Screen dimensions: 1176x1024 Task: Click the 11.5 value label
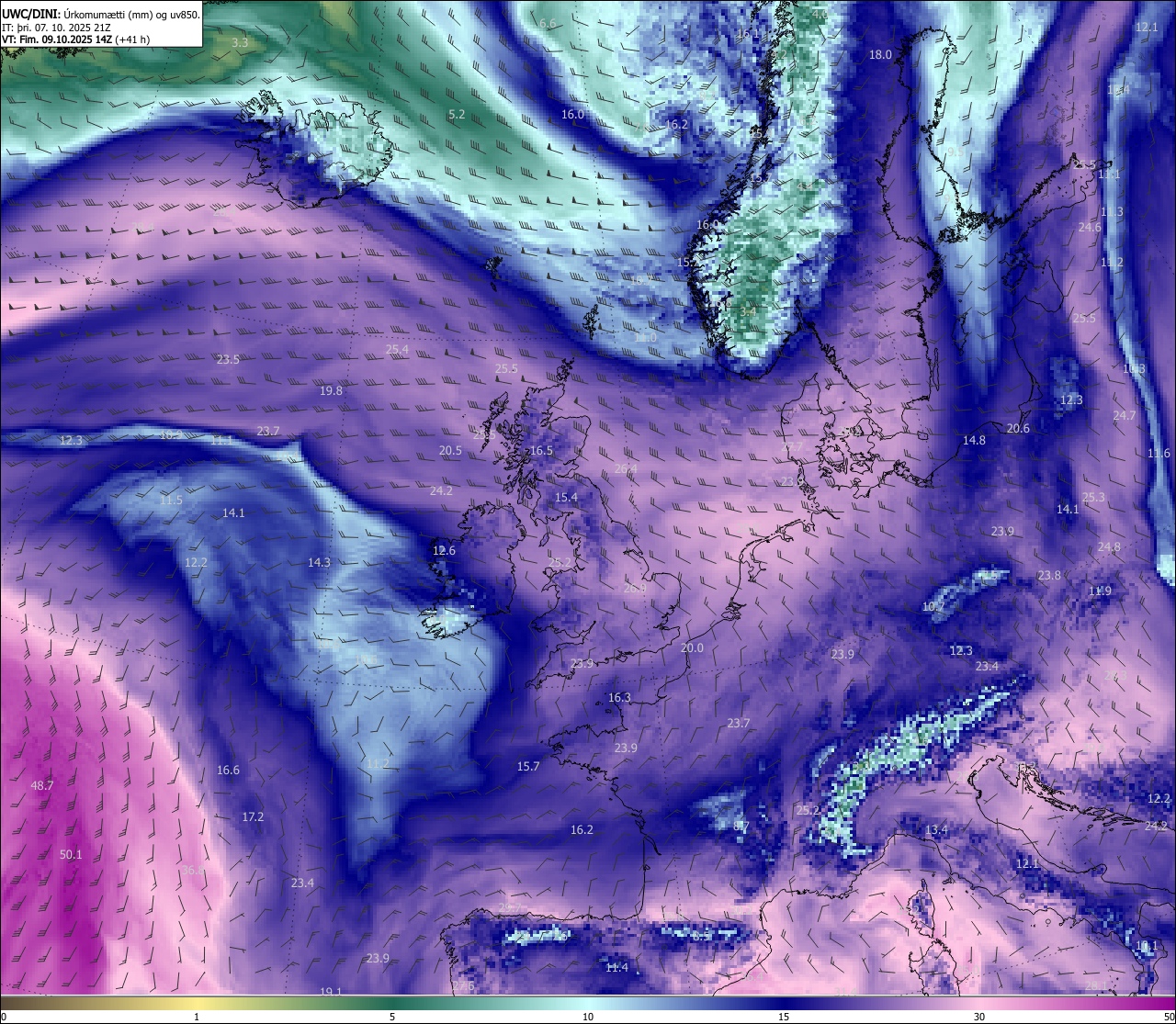(171, 501)
